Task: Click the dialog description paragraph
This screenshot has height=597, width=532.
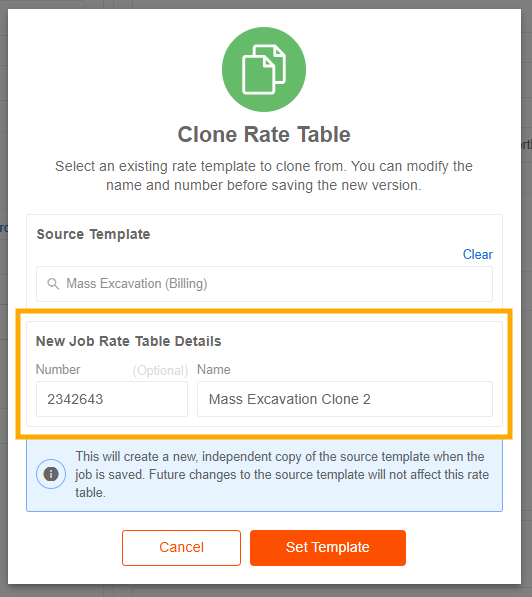Action: [264, 176]
